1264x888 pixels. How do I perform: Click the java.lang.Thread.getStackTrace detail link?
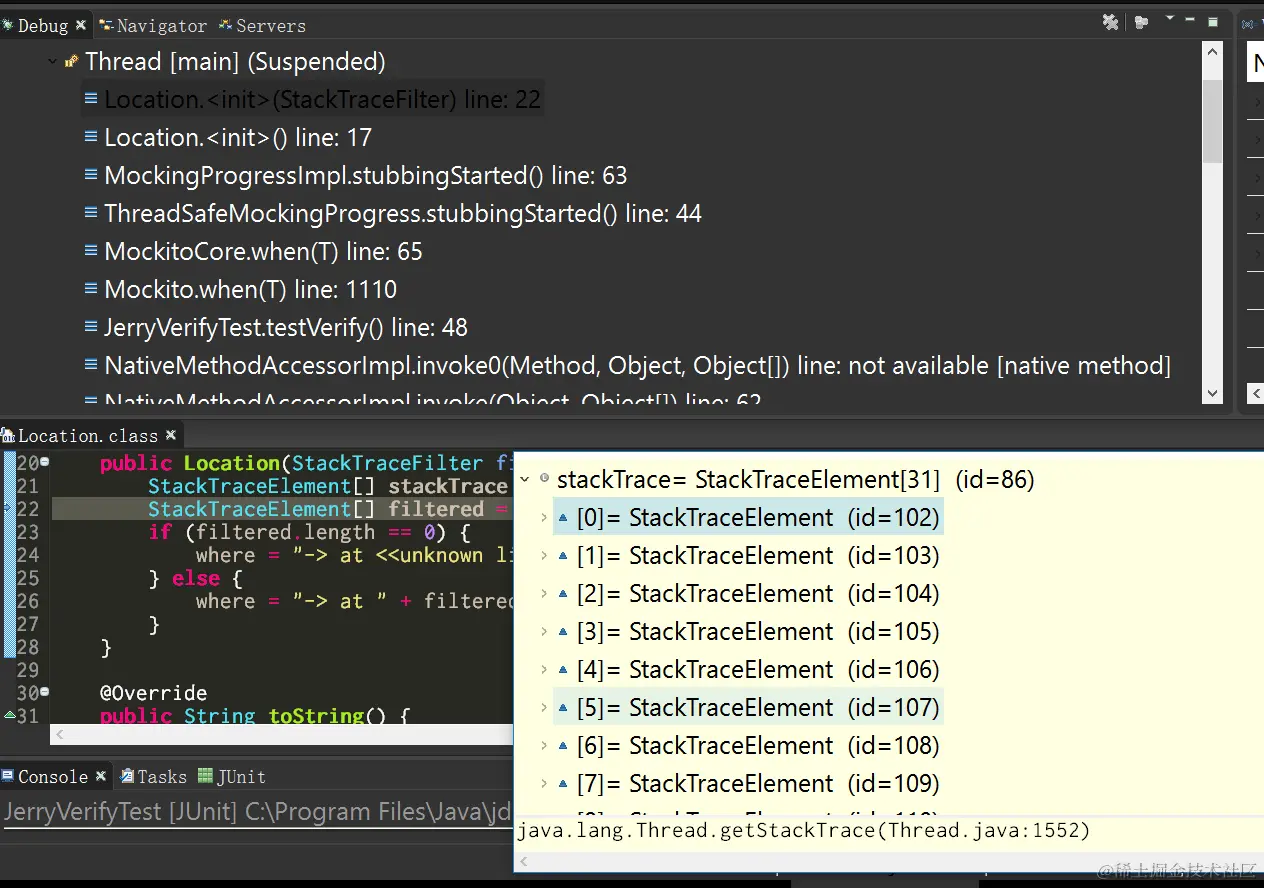[800, 830]
